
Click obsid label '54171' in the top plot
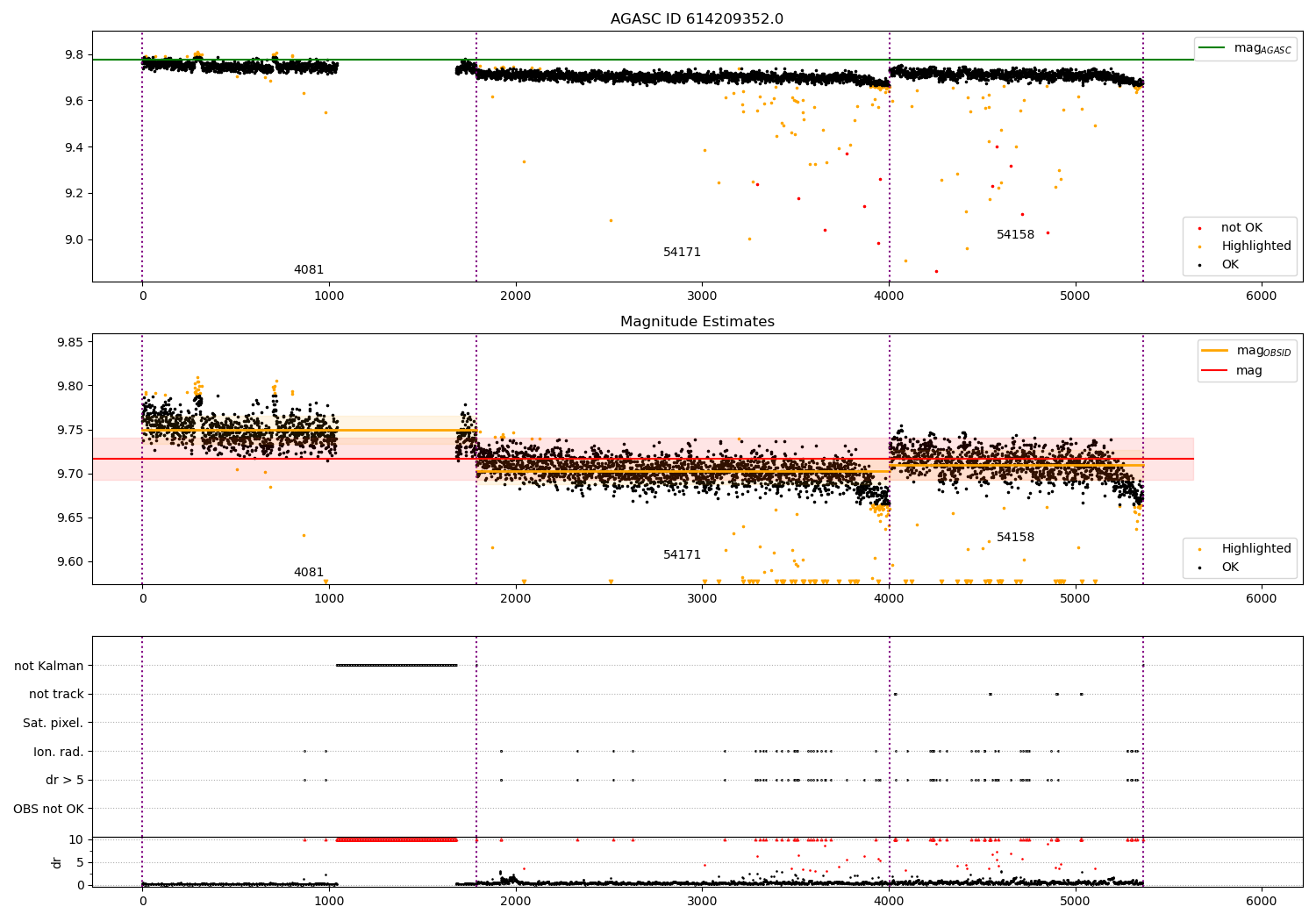coord(682,253)
